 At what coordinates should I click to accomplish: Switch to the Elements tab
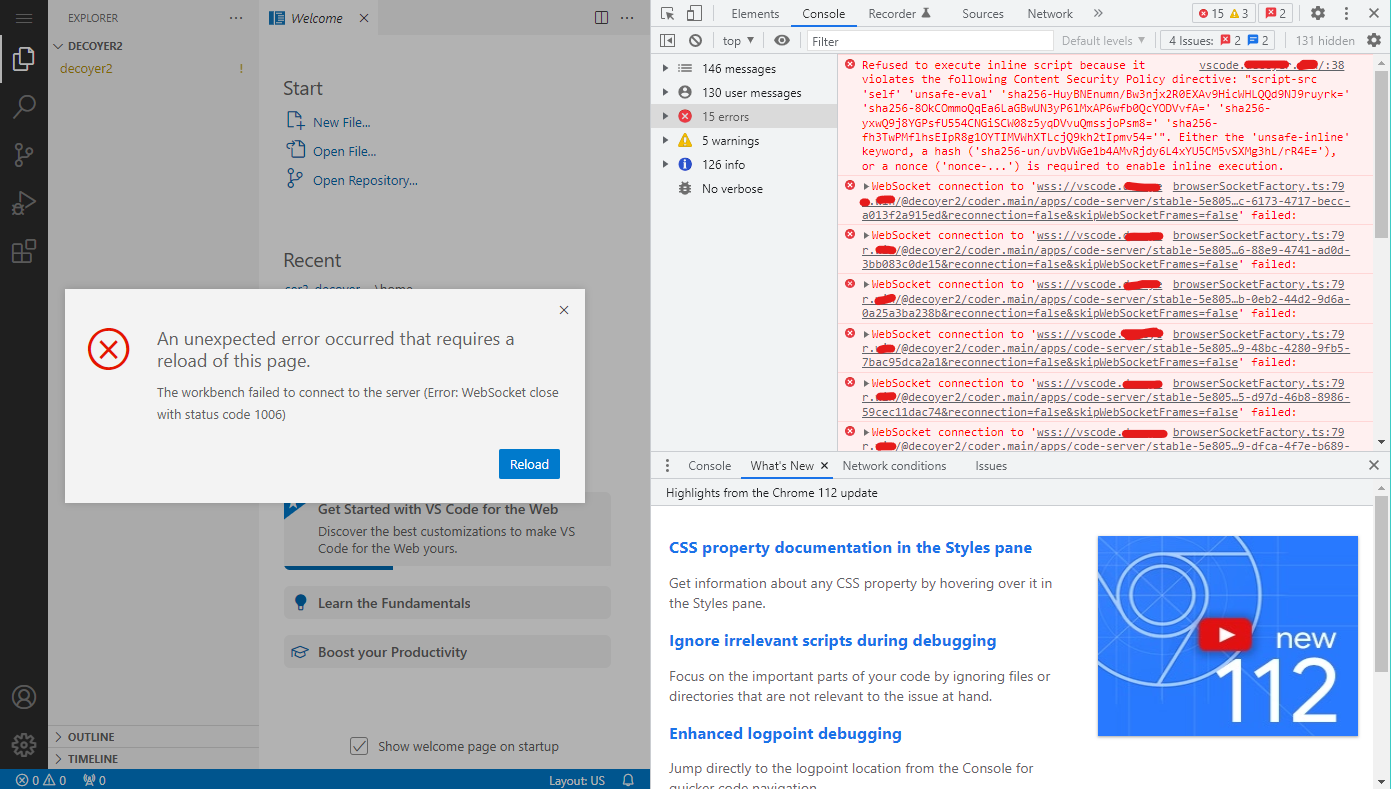tap(755, 14)
